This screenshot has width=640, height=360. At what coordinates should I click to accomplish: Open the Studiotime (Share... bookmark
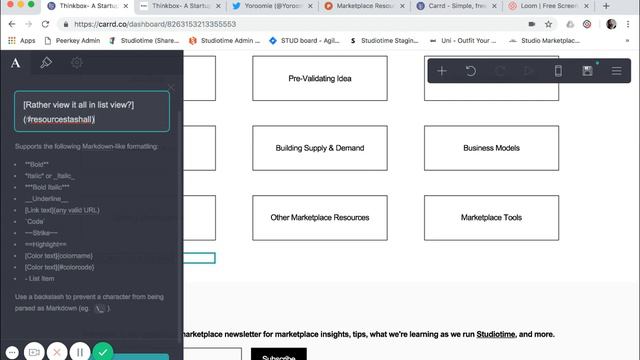tap(144, 40)
